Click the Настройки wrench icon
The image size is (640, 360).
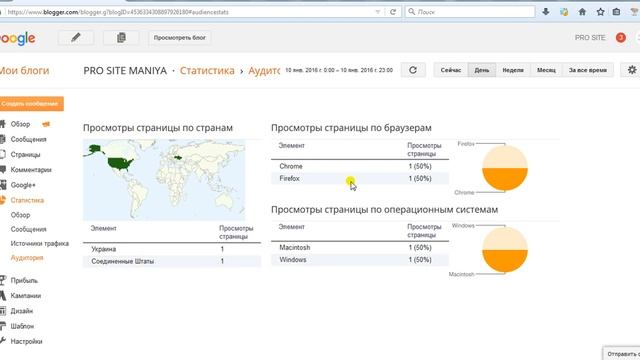[2, 341]
